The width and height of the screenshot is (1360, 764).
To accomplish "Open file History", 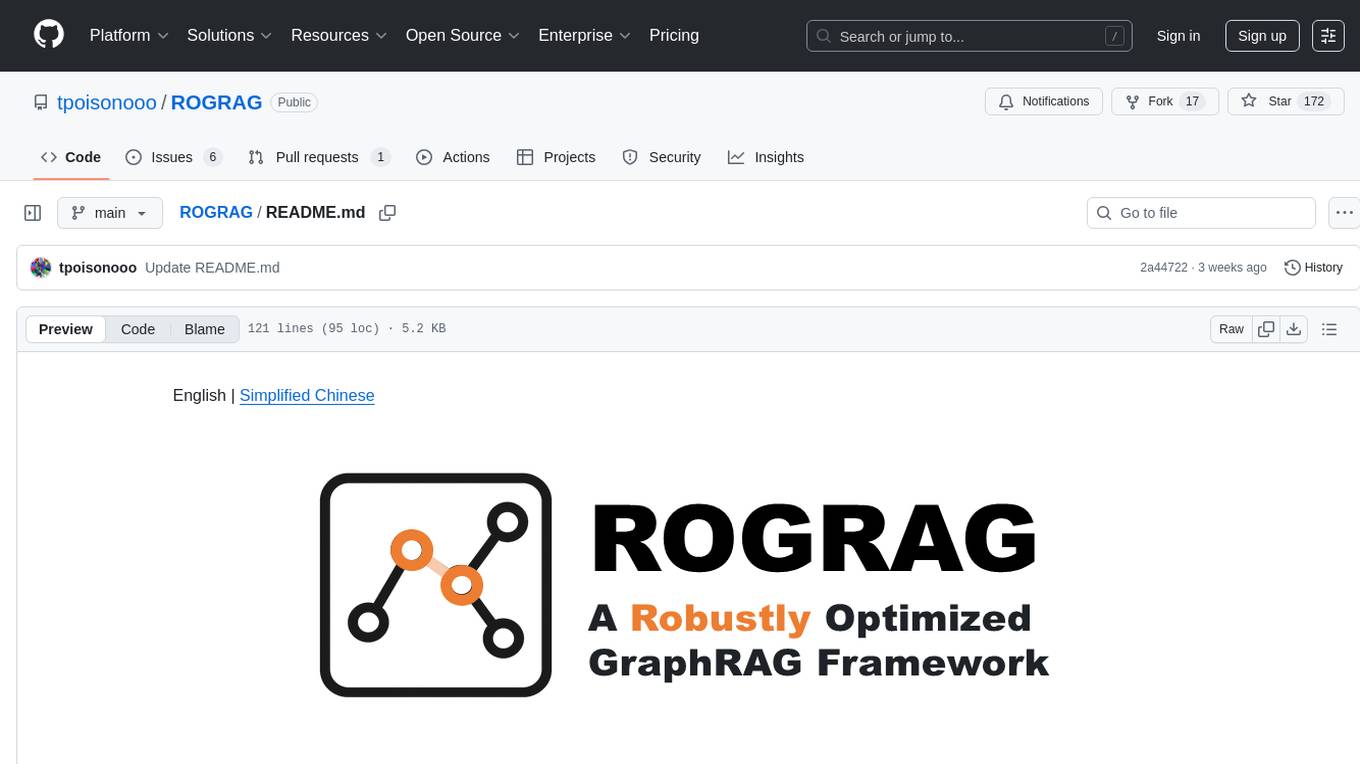I will click(x=1313, y=267).
